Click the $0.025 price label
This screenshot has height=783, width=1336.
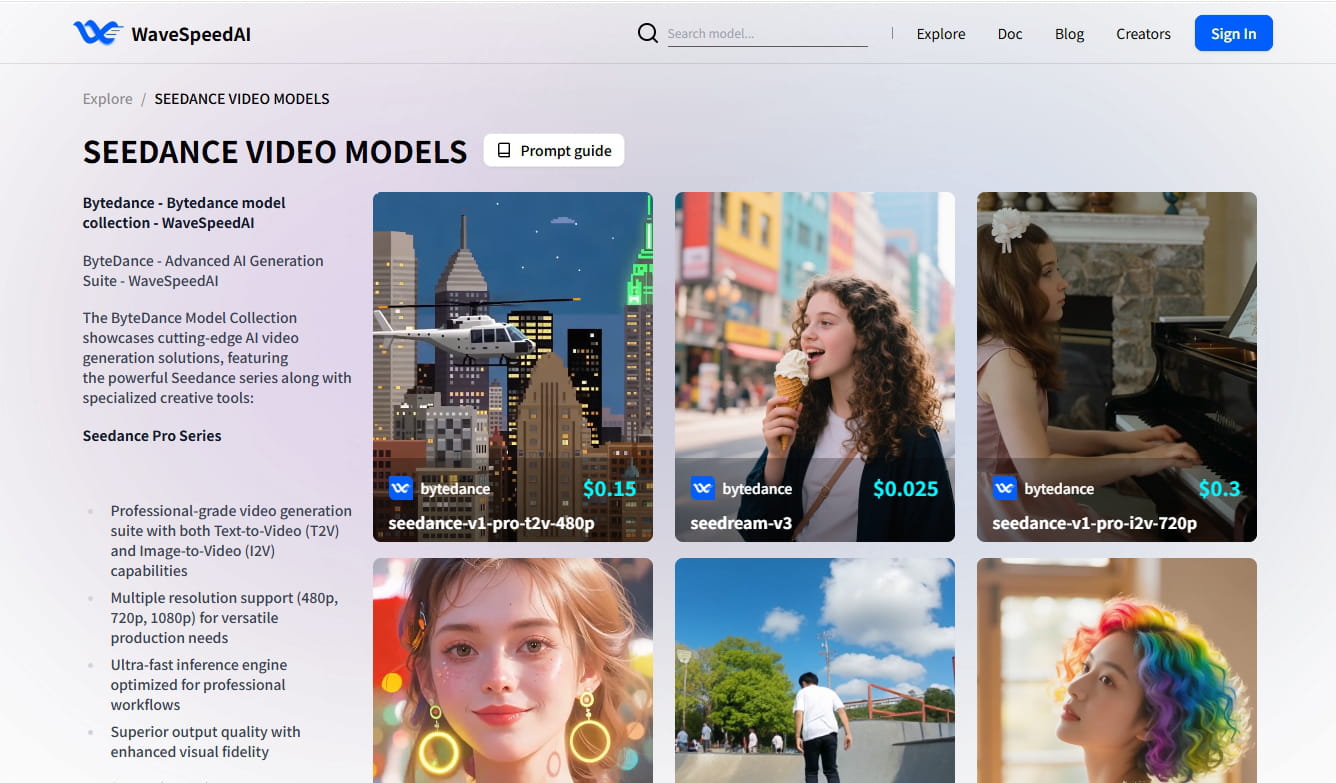click(906, 489)
